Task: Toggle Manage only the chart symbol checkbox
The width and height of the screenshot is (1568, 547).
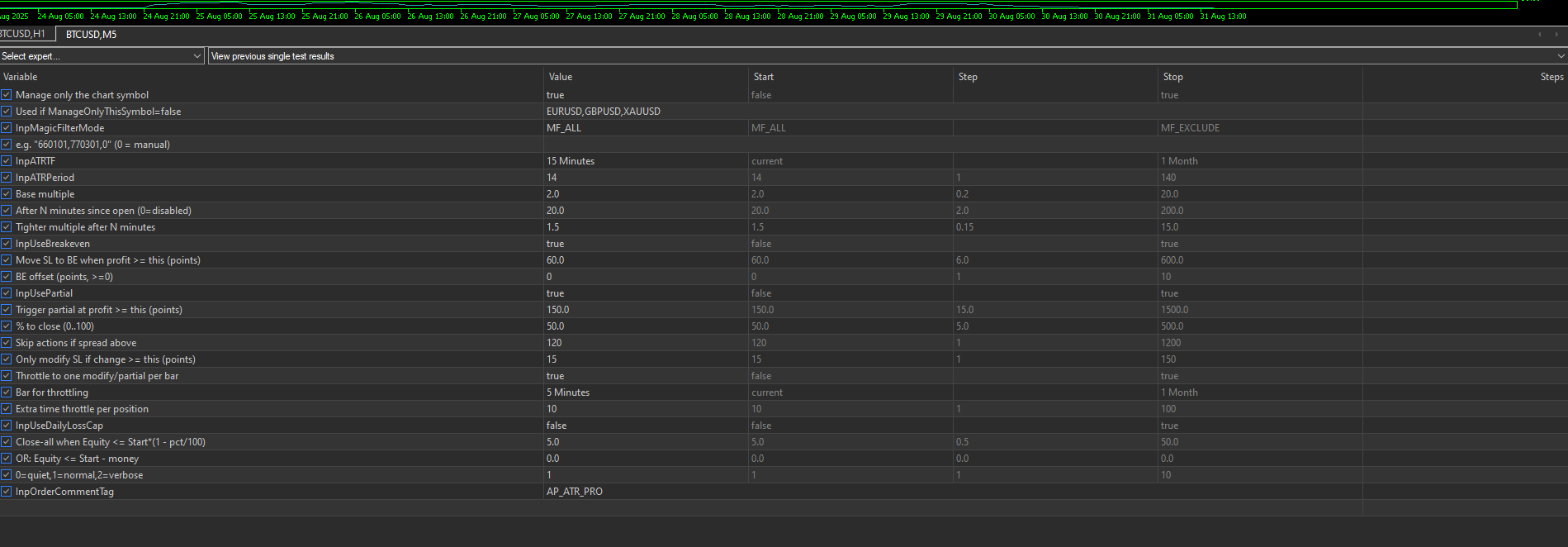Action: [7, 95]
